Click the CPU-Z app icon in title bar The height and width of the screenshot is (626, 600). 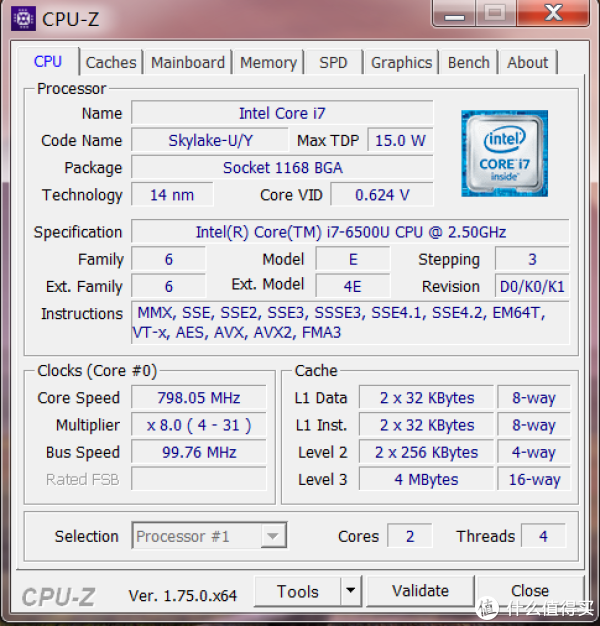[x=23, y=18]
